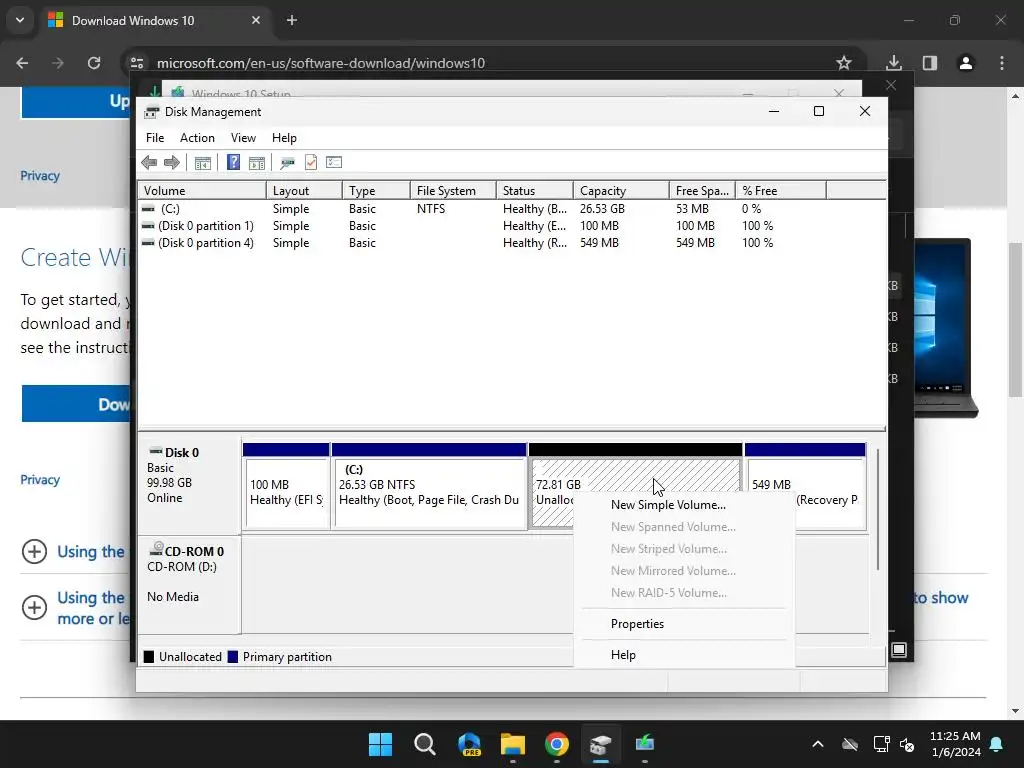
Task: Select the Download Windows 10 tab
Action: click(154, 21)
